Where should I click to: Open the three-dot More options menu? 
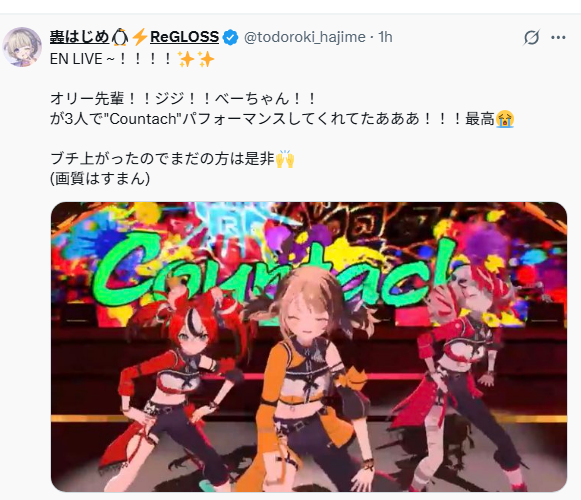tap(558, 37)
